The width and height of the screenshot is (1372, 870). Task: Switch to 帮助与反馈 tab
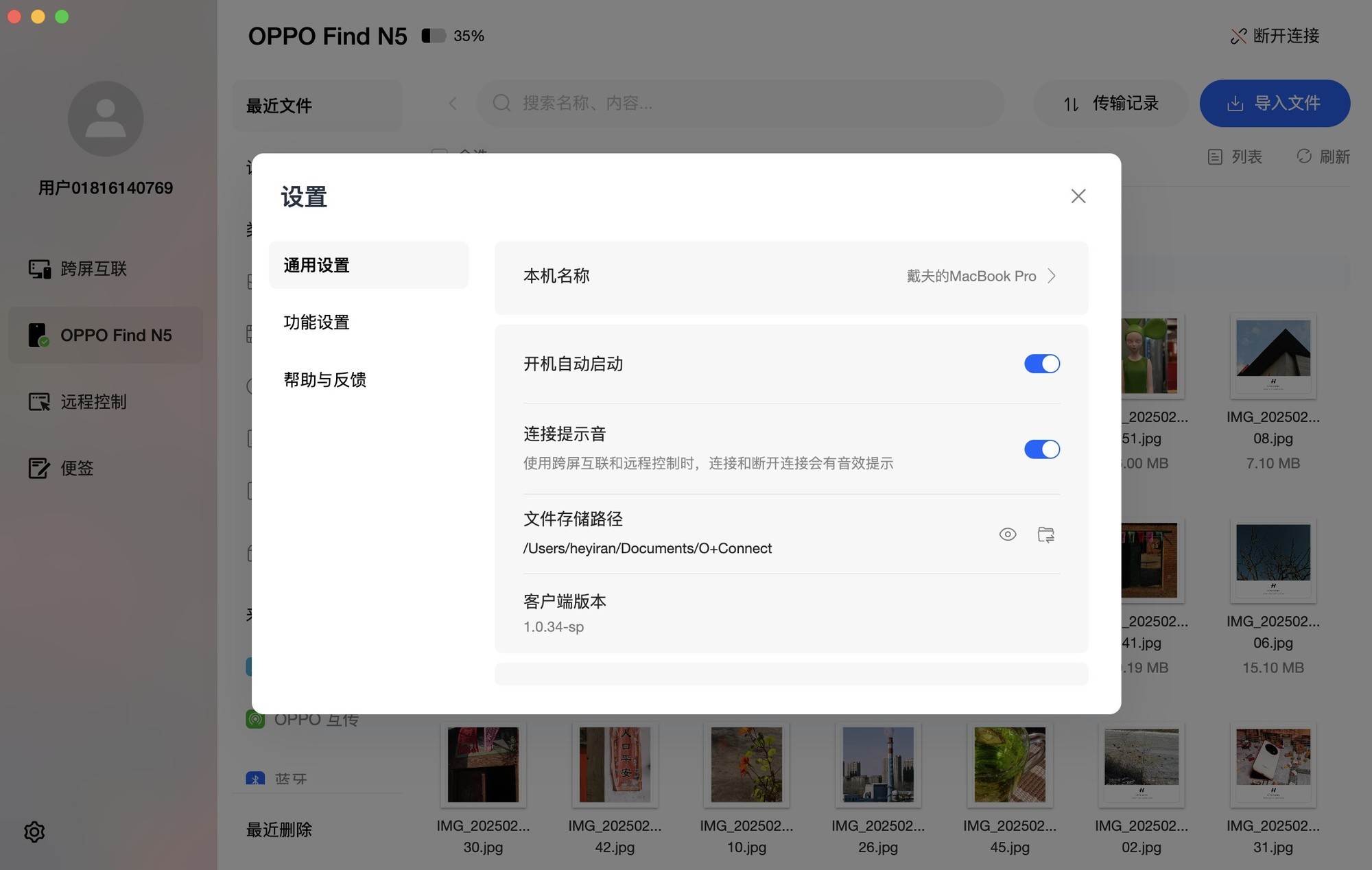pos(324,379)
